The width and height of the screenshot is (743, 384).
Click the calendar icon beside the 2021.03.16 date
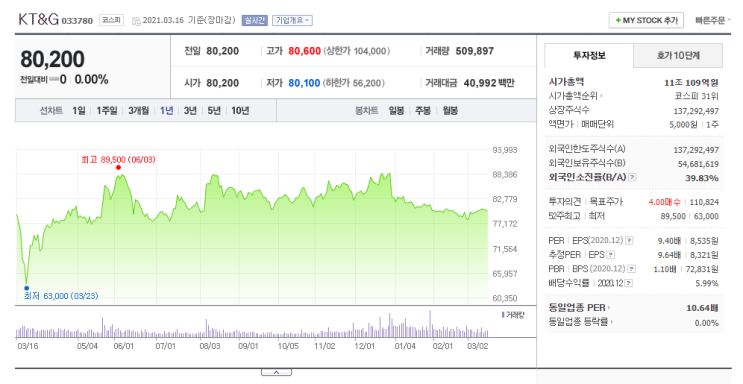[x=136, y=21]
